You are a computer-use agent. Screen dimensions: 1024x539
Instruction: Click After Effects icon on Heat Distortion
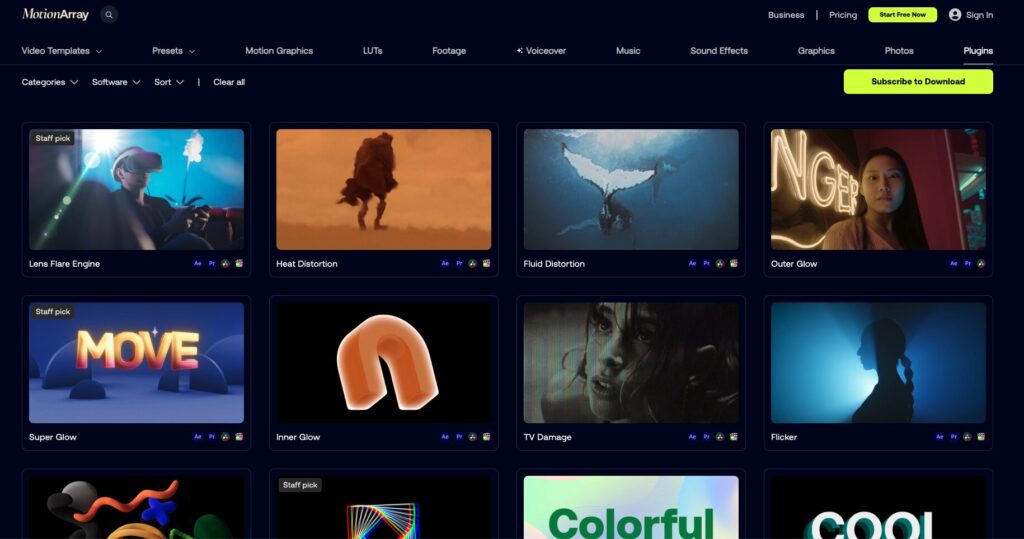pos(445,263)
